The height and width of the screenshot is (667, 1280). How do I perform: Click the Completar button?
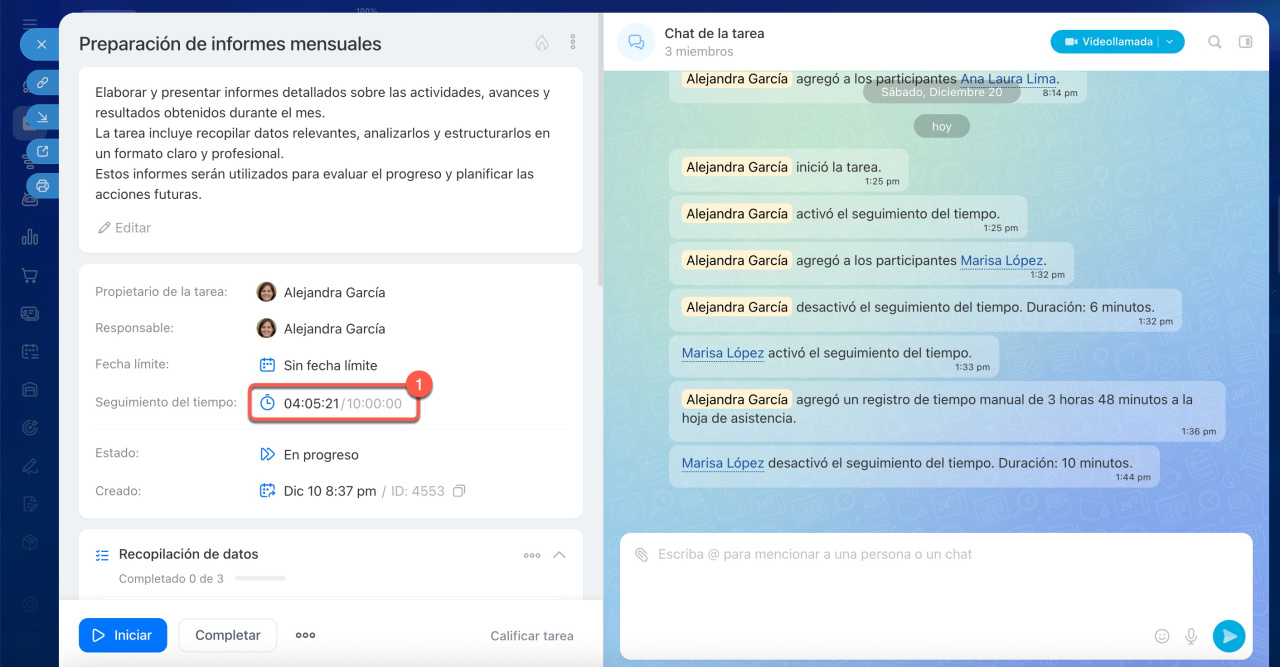click(x=228, y=635)
